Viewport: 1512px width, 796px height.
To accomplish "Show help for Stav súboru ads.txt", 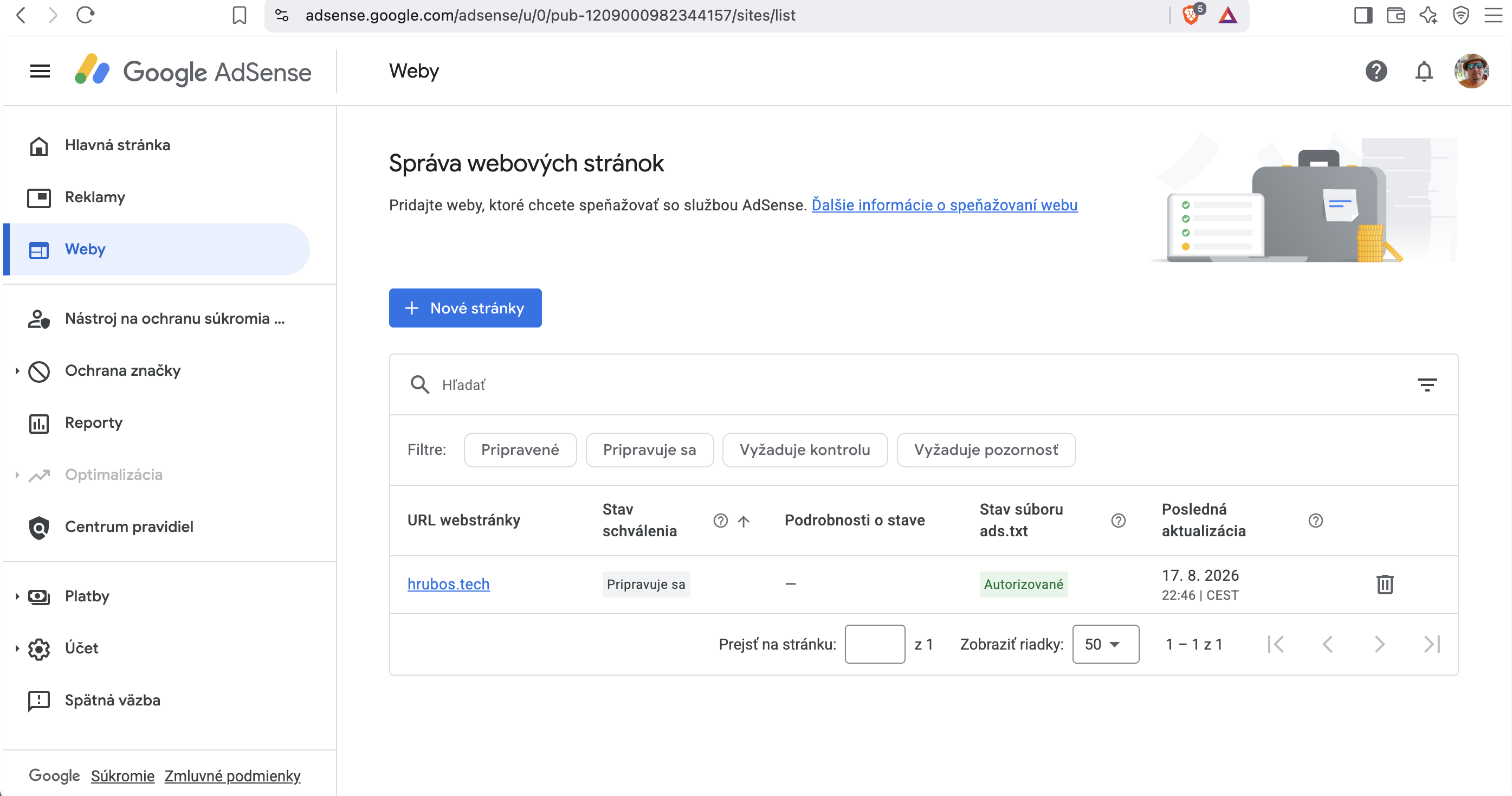I will tap(1118, 521).
